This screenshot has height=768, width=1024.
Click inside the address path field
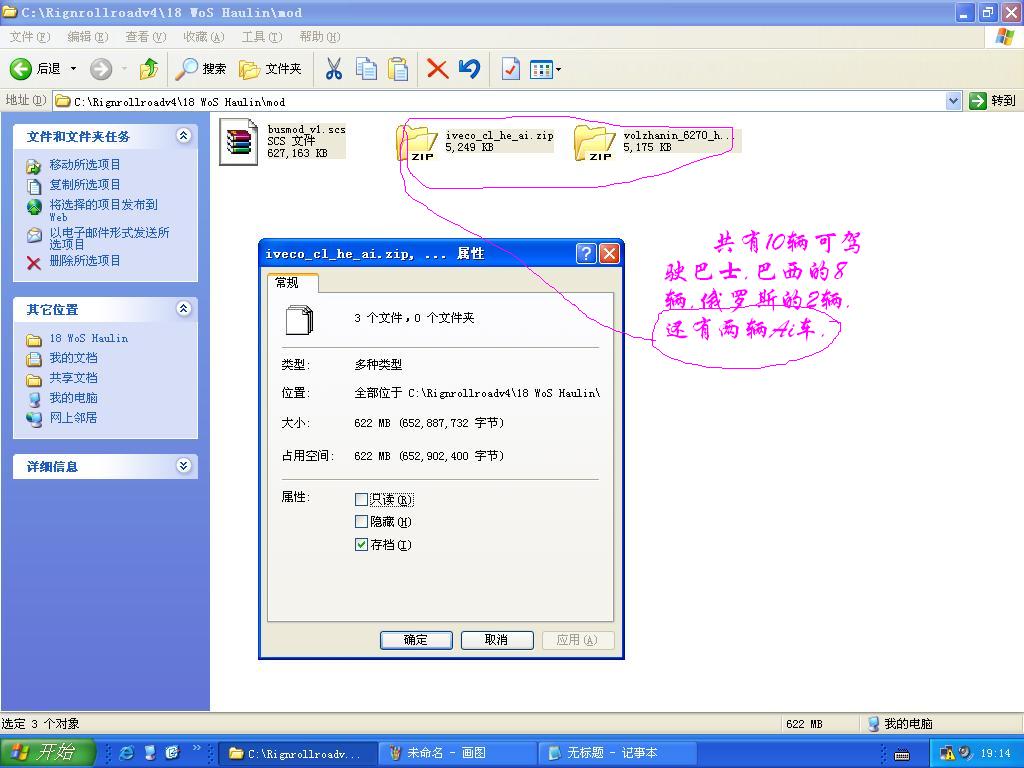tap(500, 101)
